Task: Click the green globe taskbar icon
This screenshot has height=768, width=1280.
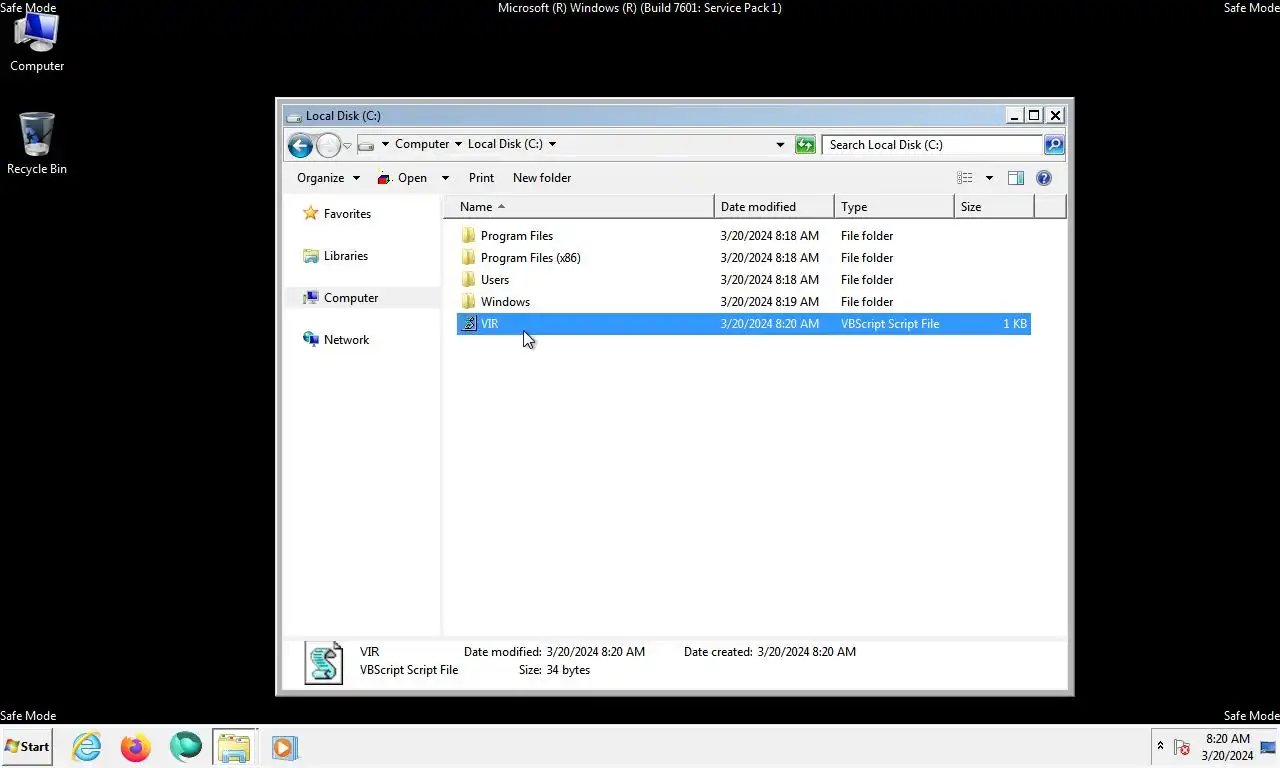Action: coord(185,747)
